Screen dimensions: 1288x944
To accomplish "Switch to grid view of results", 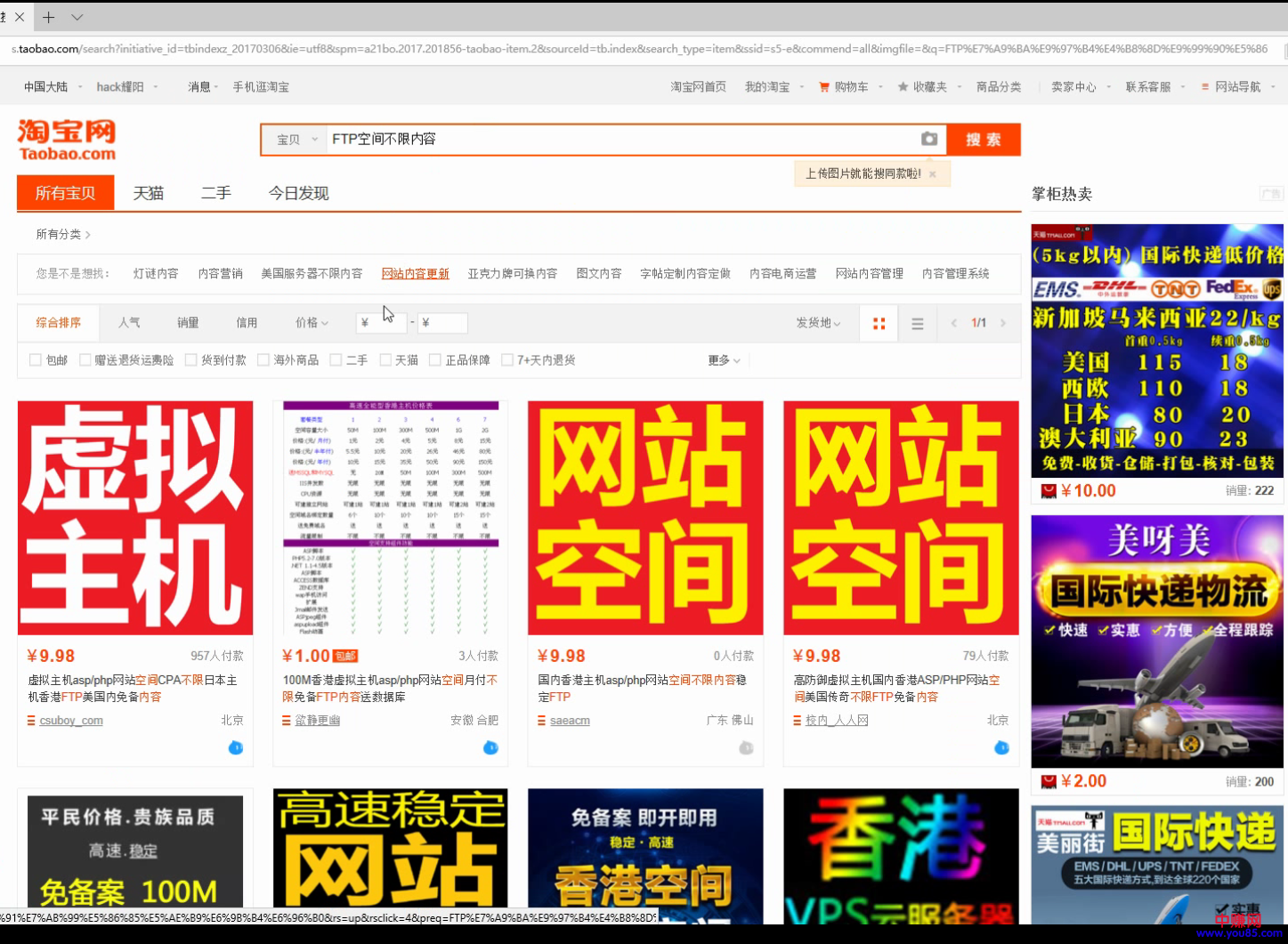I will [x=879, y=323].
